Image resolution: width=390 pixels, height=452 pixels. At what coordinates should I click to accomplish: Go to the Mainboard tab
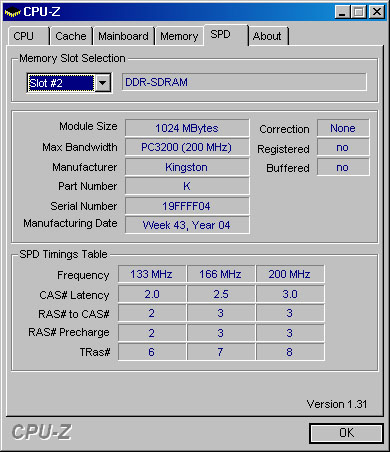click(124, 36)
